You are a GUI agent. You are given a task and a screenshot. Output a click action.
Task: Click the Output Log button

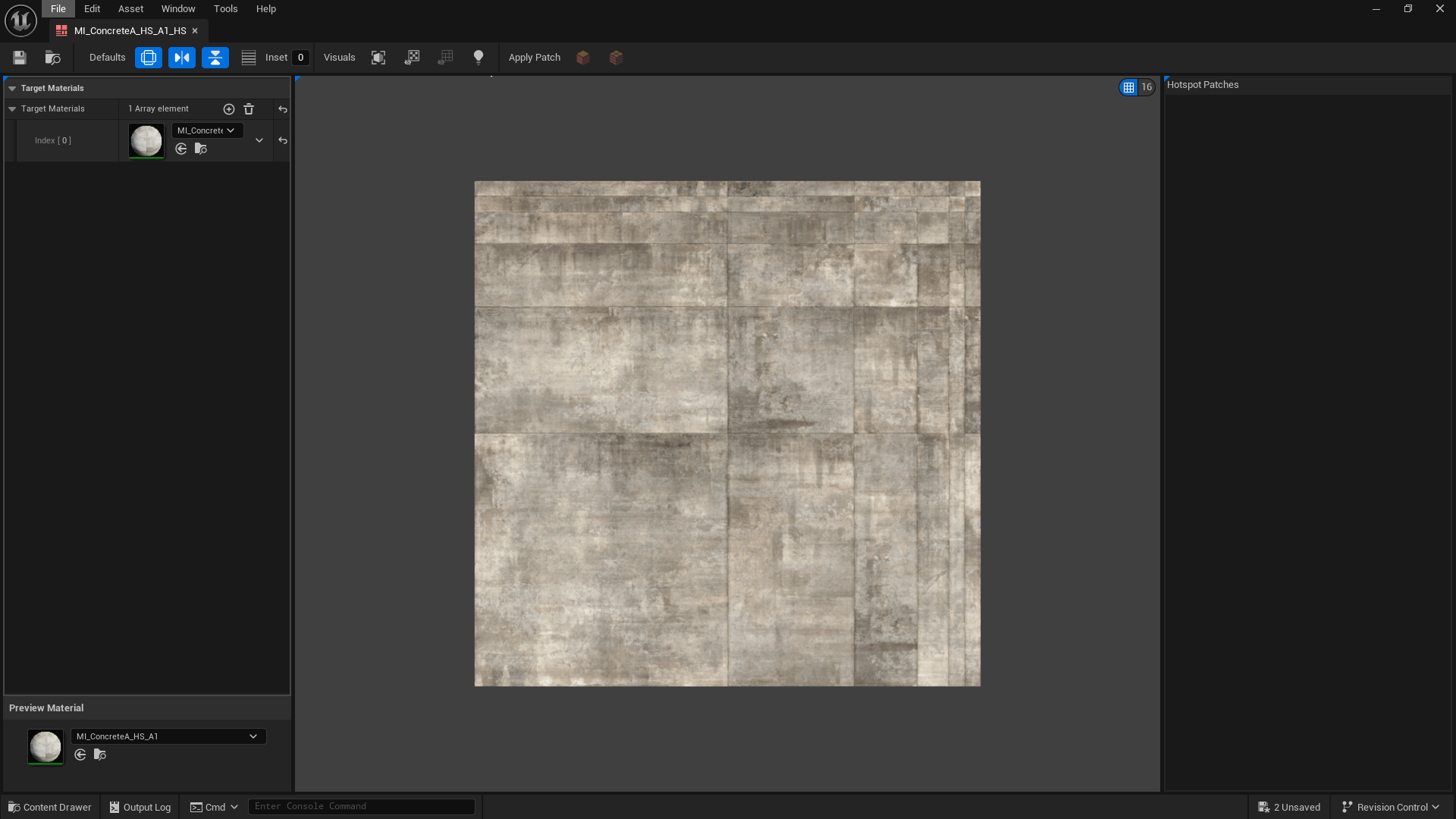140,807
